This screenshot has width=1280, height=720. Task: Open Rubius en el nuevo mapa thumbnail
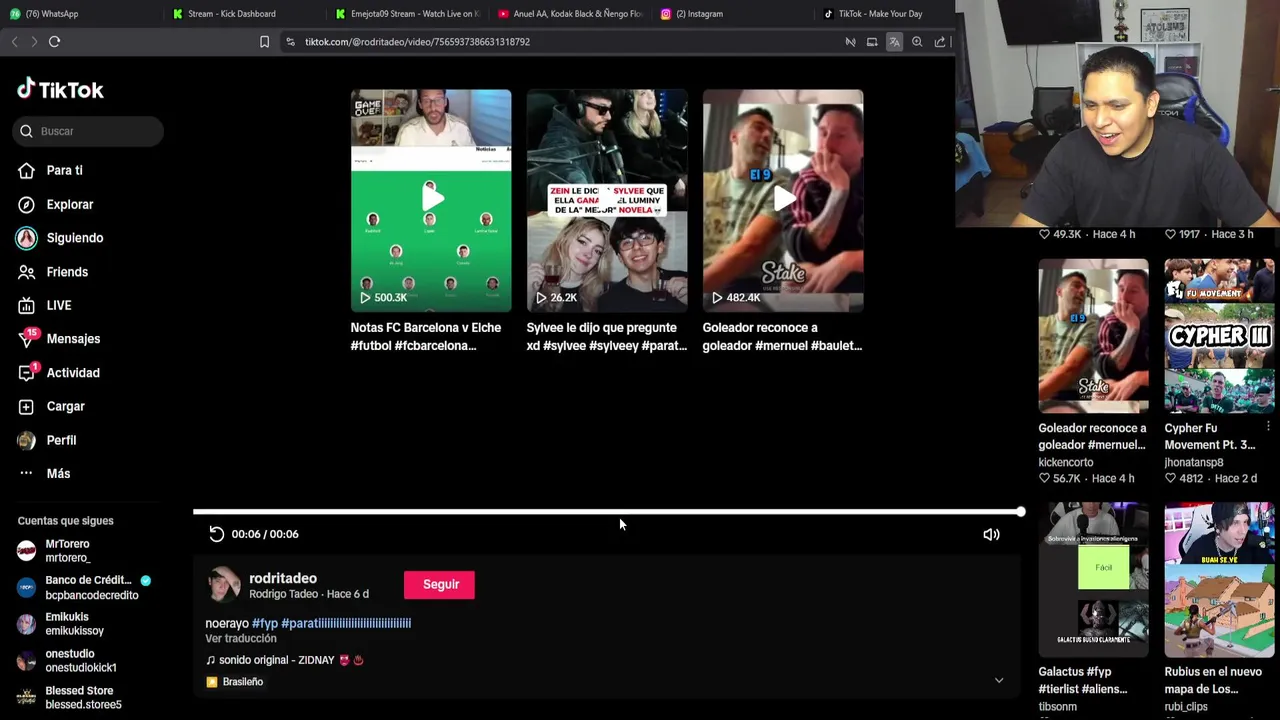[x=1219, y=579]
